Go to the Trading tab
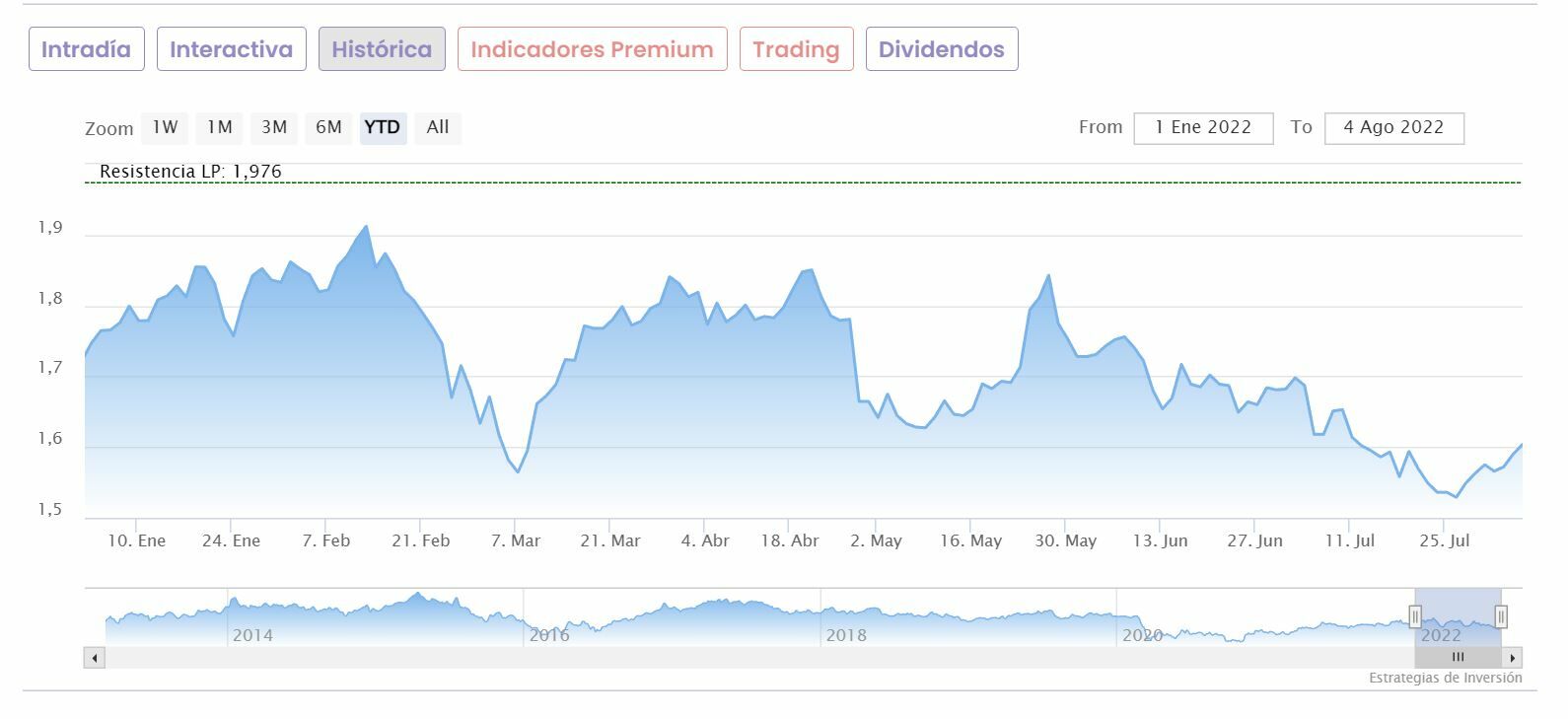 tap(796, 49)
